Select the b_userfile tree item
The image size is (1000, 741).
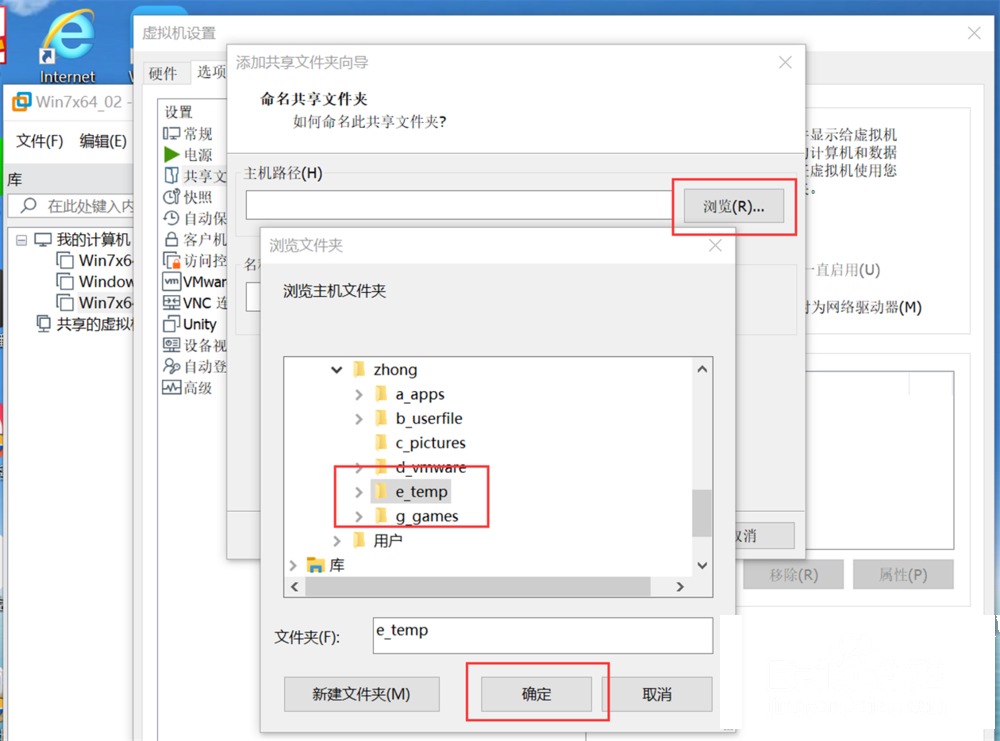[429, 418]
